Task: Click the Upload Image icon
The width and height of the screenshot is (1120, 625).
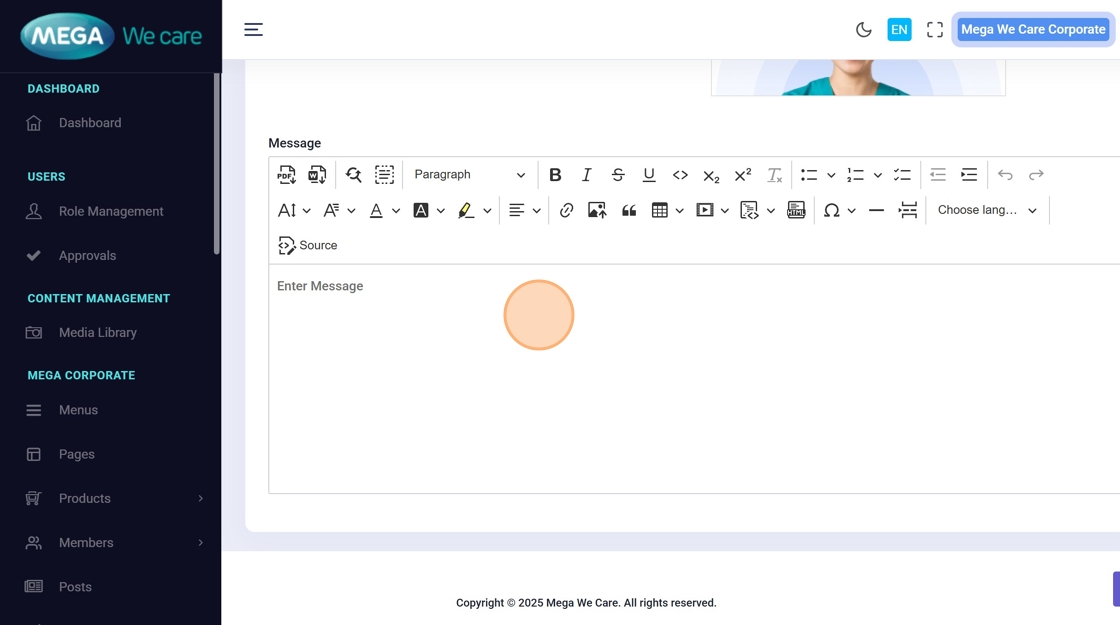Action: pos(597,210)
